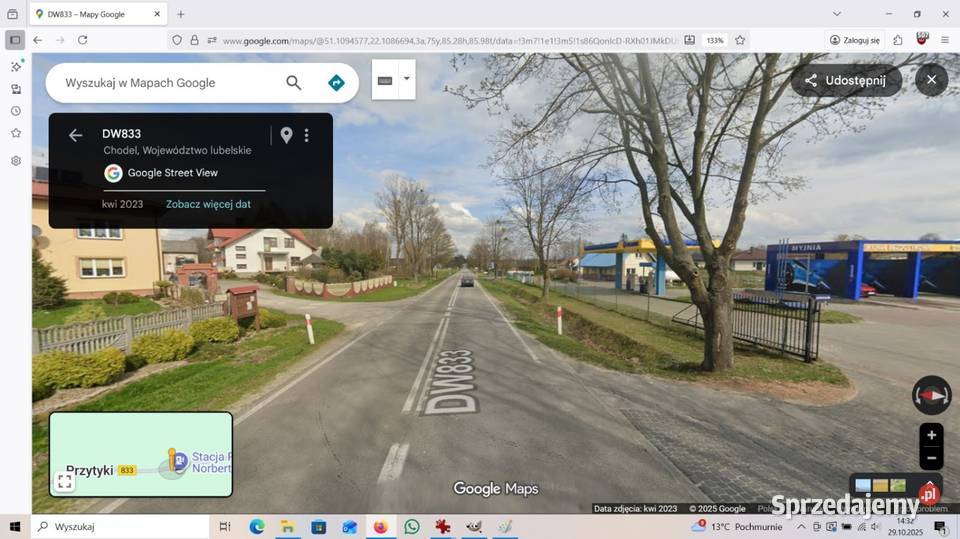Click the minimap thumbnail showing Przytyki
The width and height of the screenshot is (960, 539).
pyautogui.click(x=141, y=454)
